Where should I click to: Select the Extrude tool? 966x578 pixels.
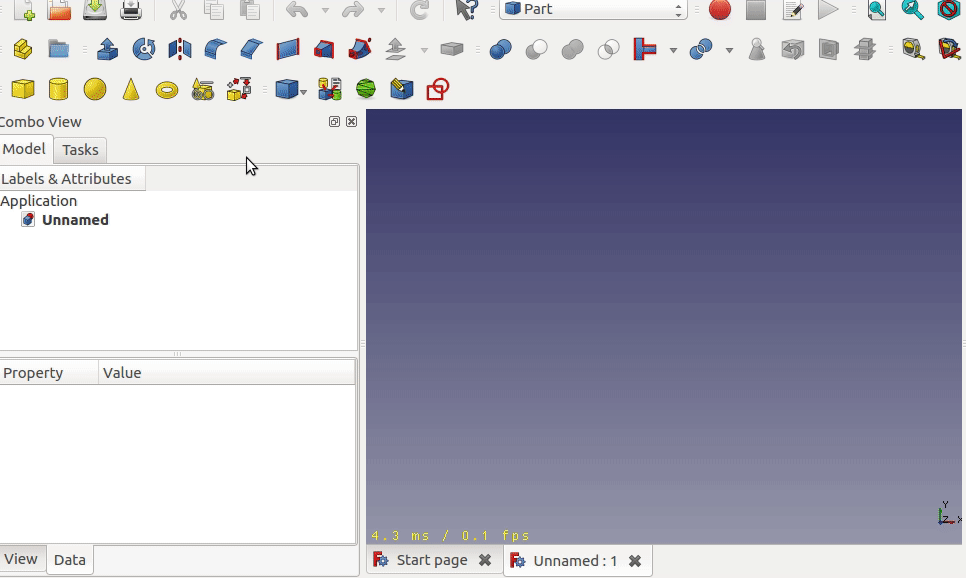pyautogui.click(x=107, y=48)
